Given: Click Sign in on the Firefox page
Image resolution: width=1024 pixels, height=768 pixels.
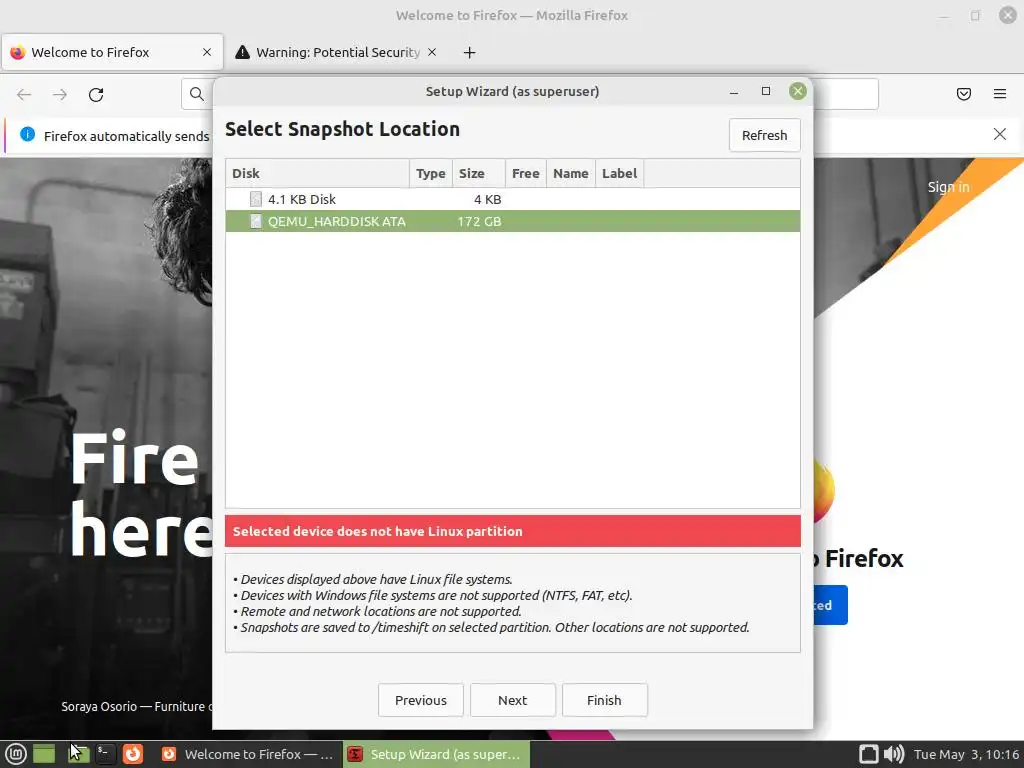Looking at the screenshot, I should tap(948, 187).
